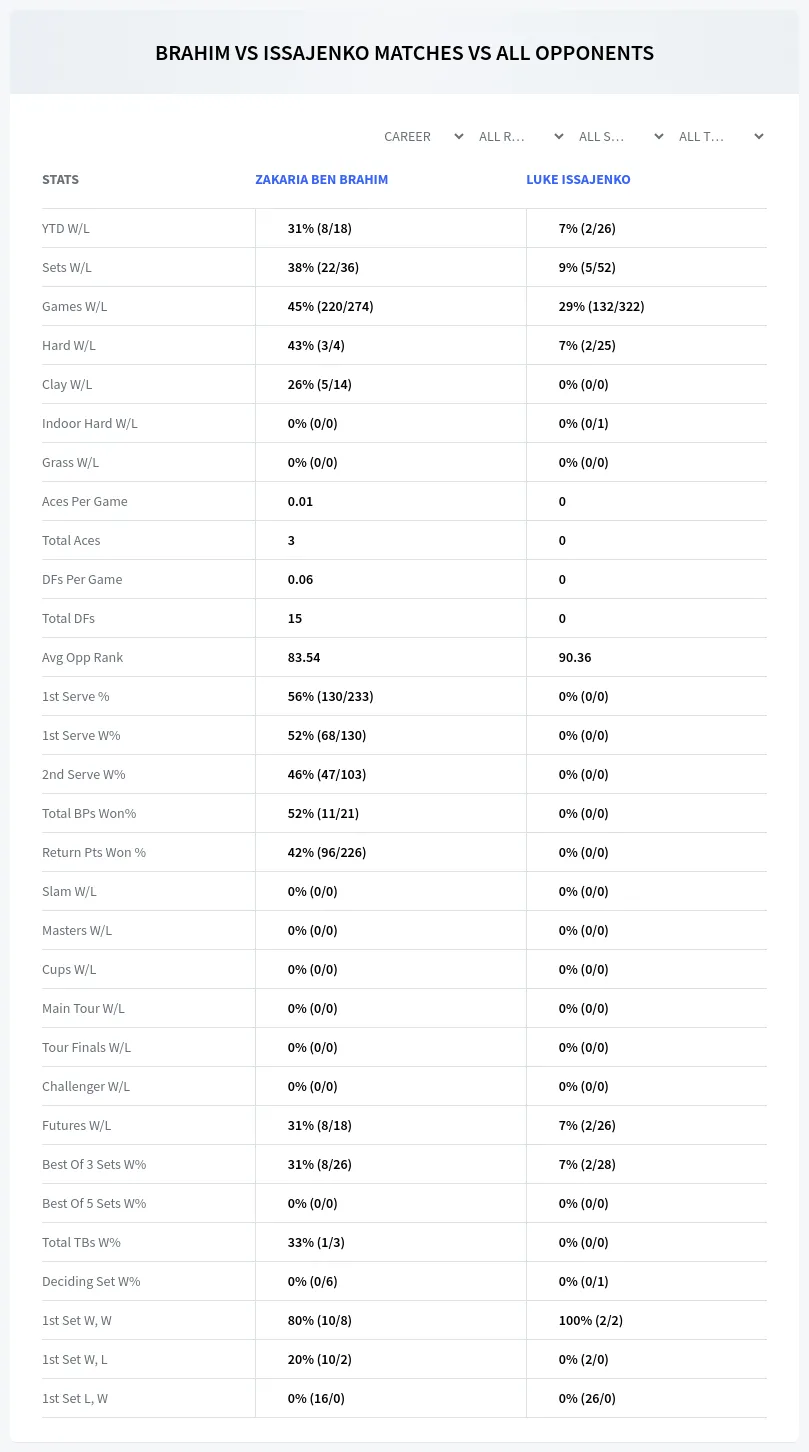Open the ALL T... tournaments dropdown
This screenshot has height=1452, width=809.
click(x=721, y=136)
